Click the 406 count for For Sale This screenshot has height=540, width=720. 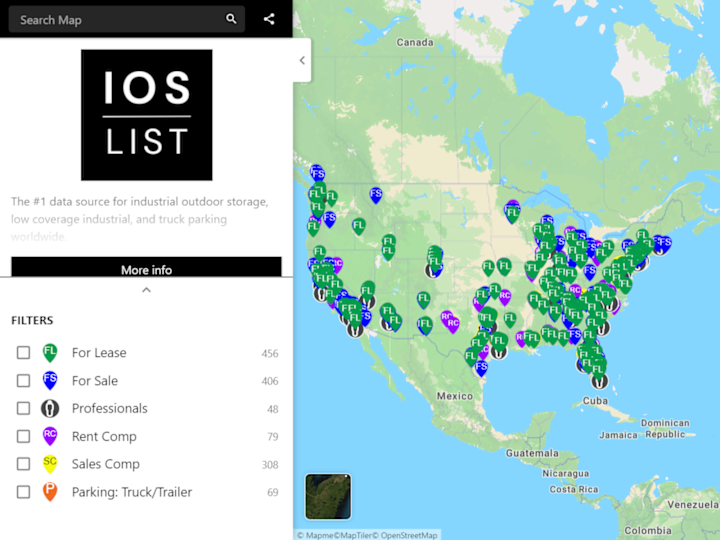270,381
